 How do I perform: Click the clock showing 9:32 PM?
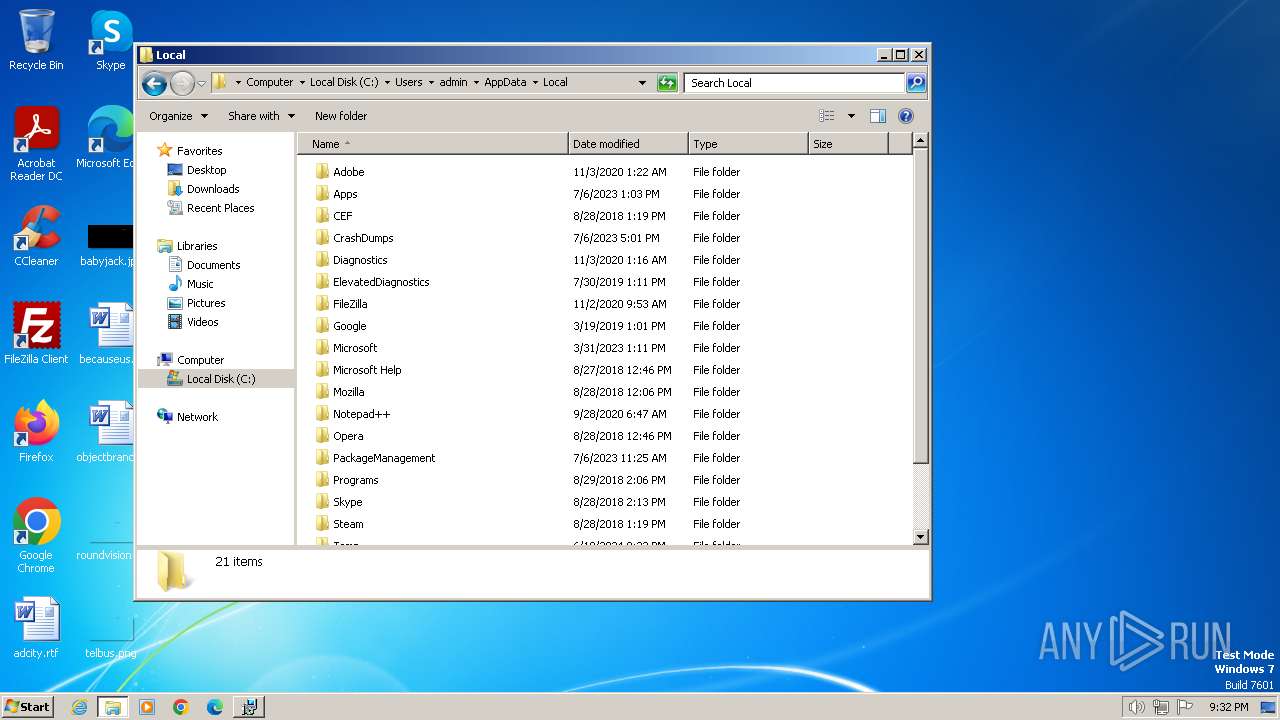pos(1228,707)
